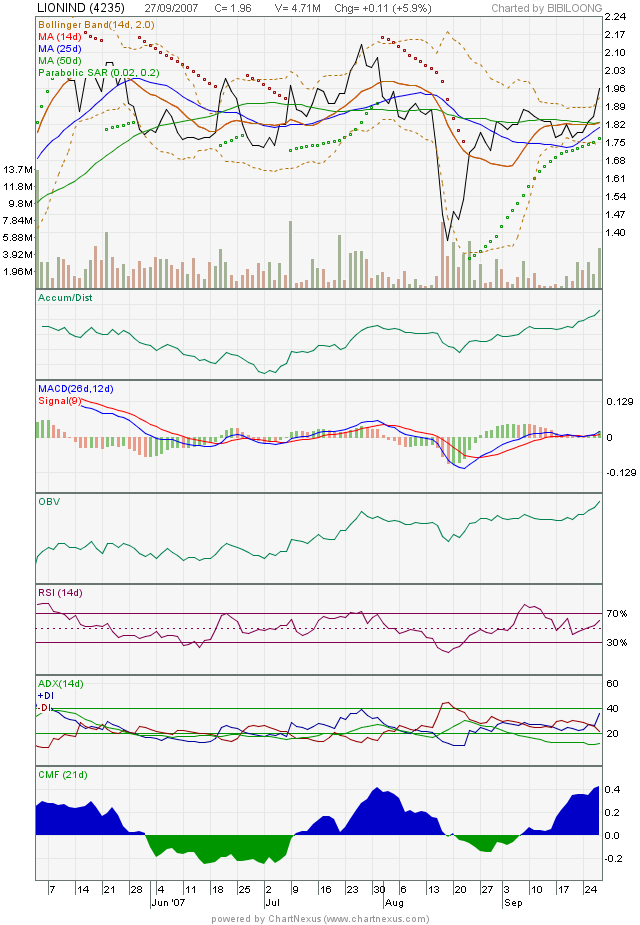Click the 70% level on RSI axis
Screen dimensions: 640x925
pos(615,613)
